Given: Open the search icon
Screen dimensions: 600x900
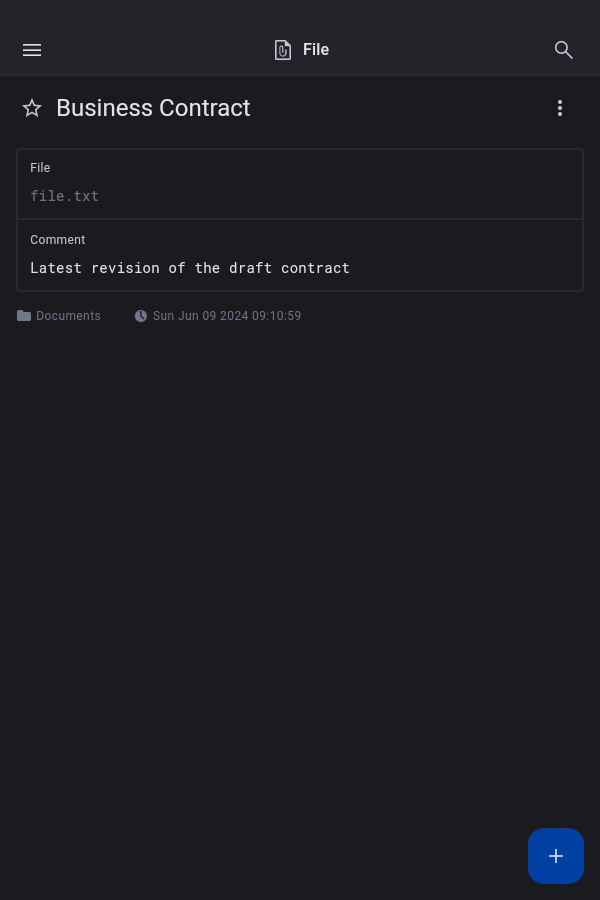Looking at the screenshot, I should (x=564, y=50).
